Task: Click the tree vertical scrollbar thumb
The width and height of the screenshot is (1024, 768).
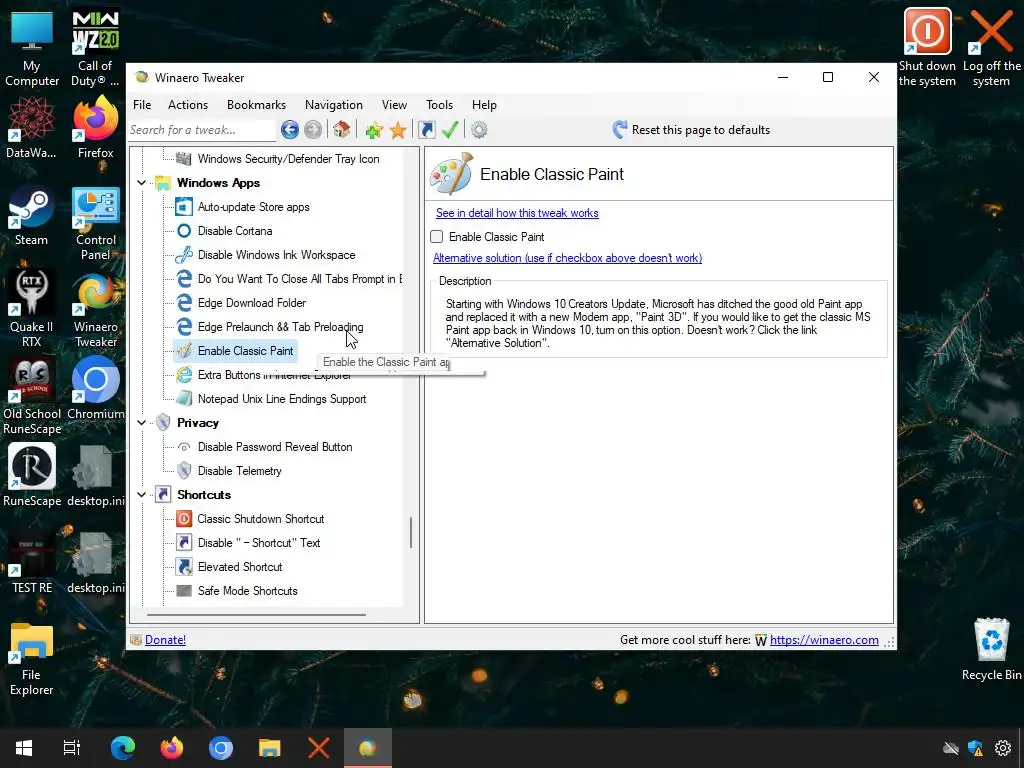Action: pos(411,533)
